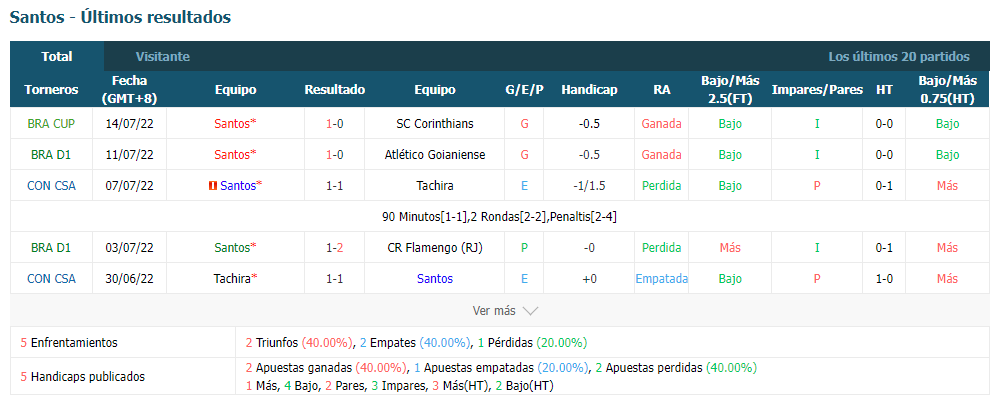
Task: Open Atlético Goianiense team link
Action: 435,155
